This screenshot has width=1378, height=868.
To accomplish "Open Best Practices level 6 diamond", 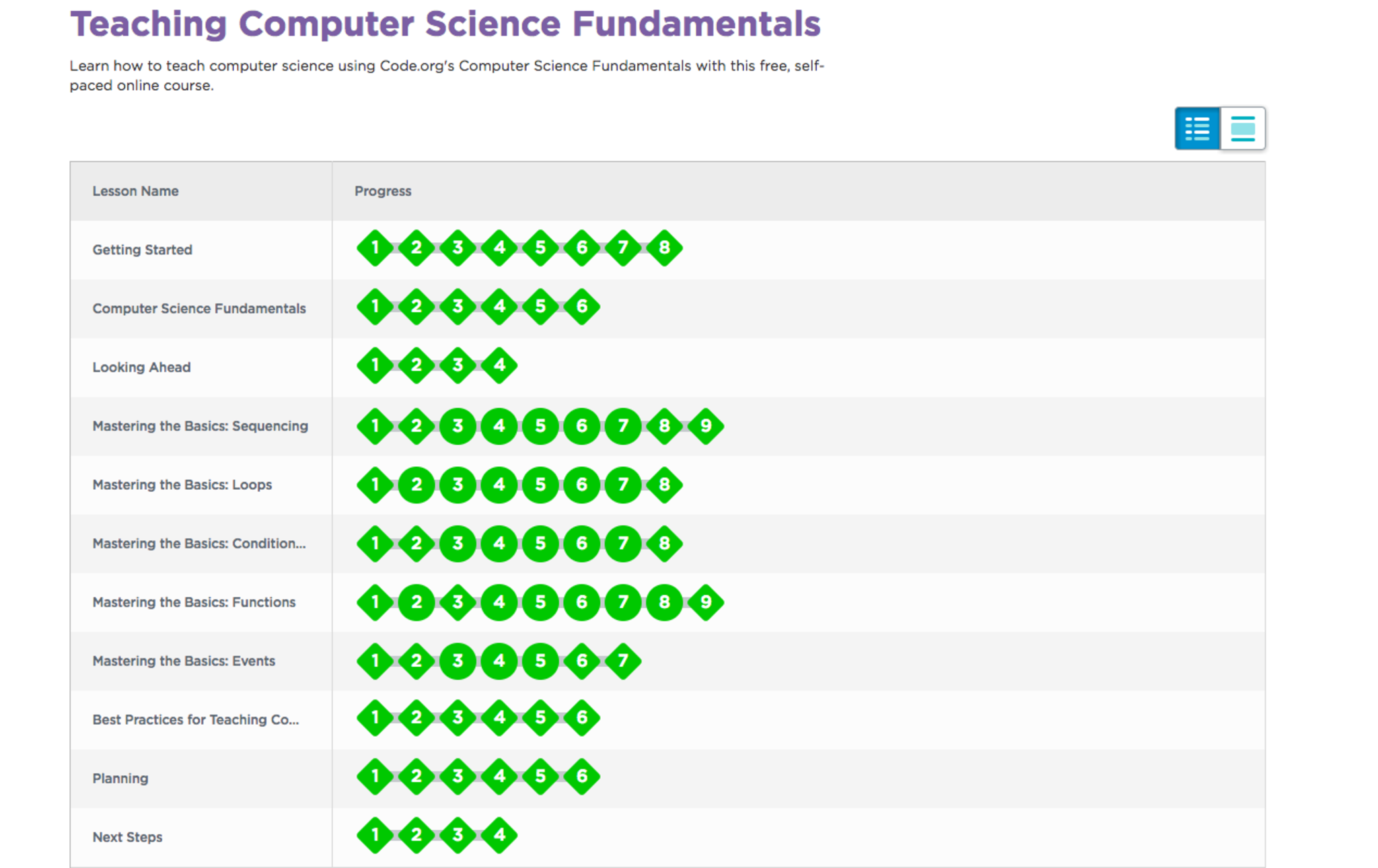I will coord(581,718).
